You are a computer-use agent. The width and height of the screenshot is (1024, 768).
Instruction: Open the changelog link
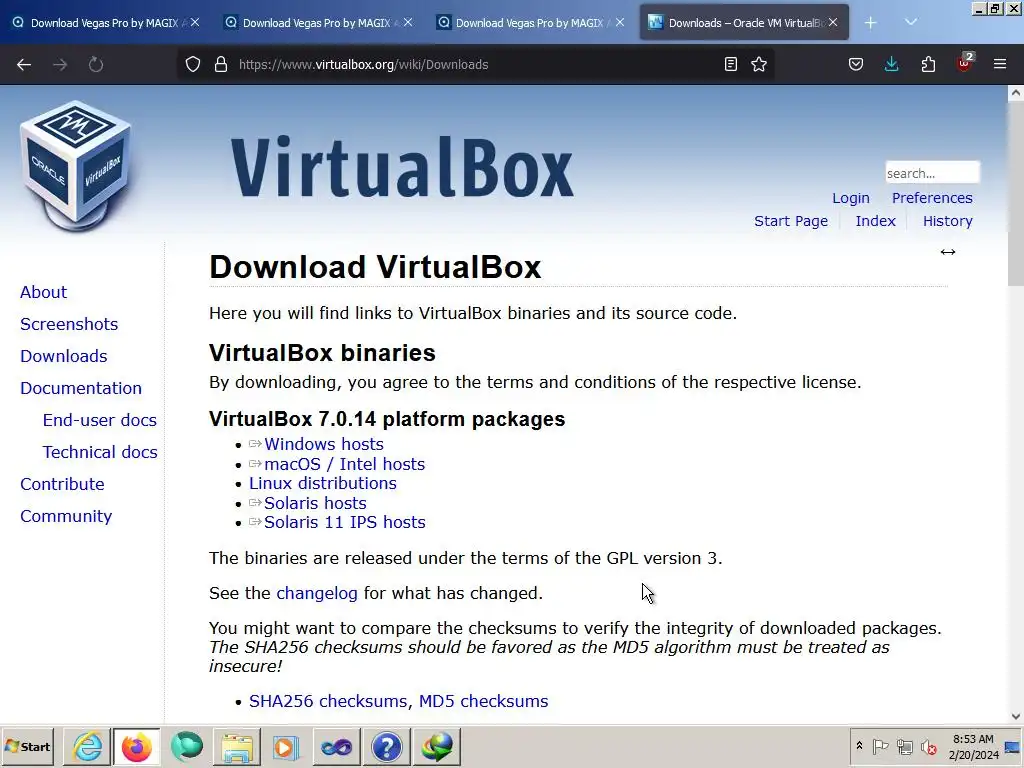pos(317,593)
